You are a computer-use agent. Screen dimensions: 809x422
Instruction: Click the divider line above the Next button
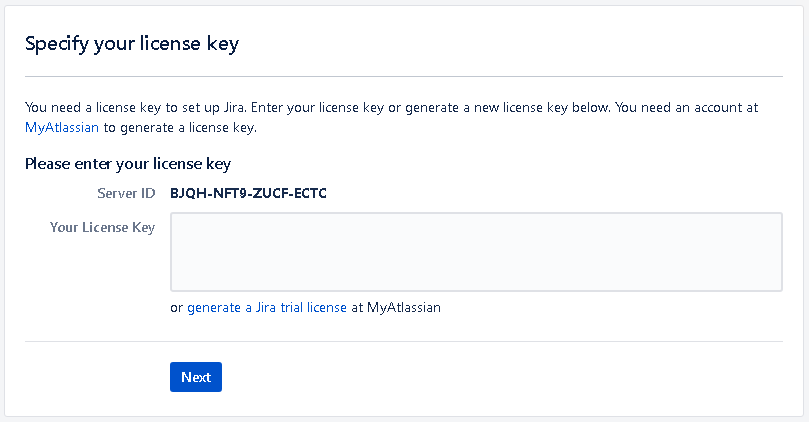click(404, 341)
